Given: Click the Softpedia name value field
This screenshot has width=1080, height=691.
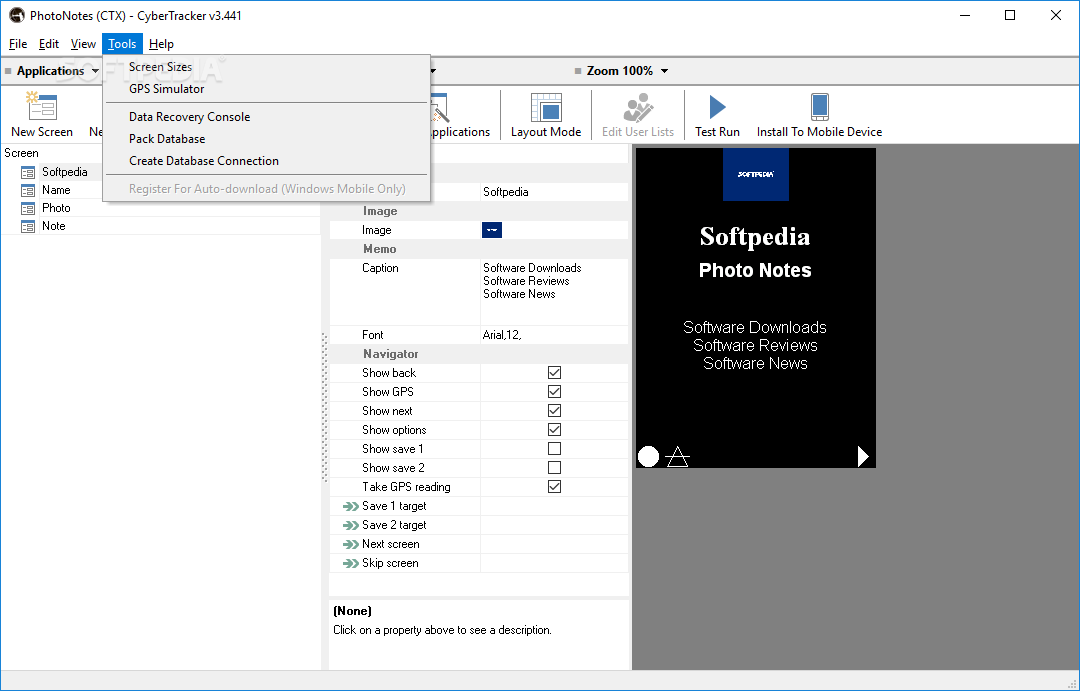Looking at the screenshot, I should [554, 192].
